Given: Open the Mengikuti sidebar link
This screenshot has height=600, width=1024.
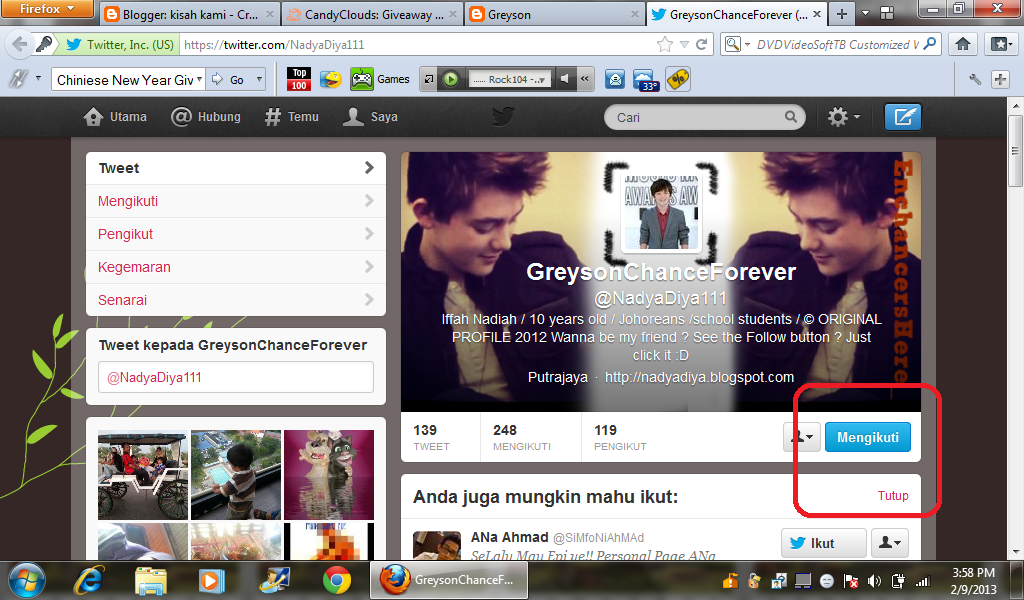Looking at the screenshot, I should 236,201.
